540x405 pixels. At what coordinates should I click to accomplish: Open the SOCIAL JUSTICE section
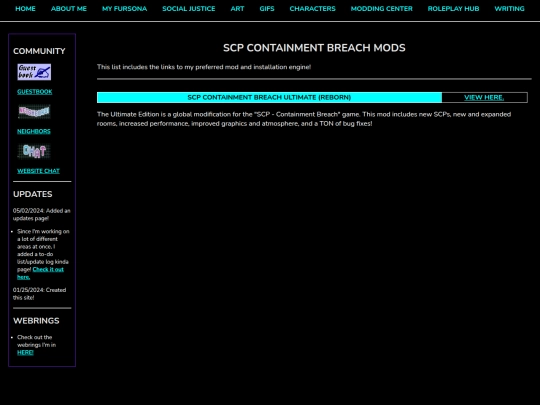coord(189,9)
